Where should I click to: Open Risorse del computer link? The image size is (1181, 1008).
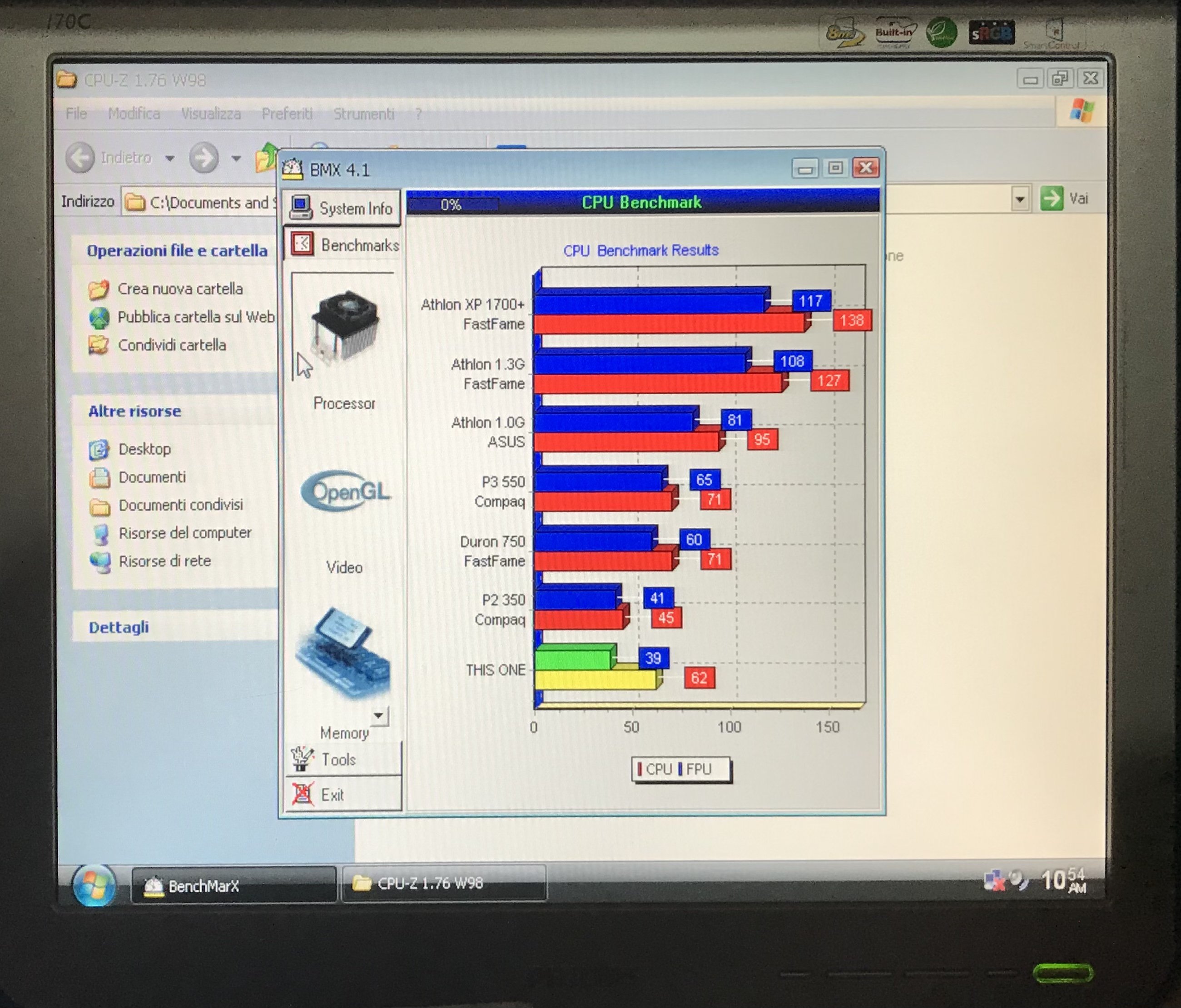pyautogui.click(x=185, y=533)
